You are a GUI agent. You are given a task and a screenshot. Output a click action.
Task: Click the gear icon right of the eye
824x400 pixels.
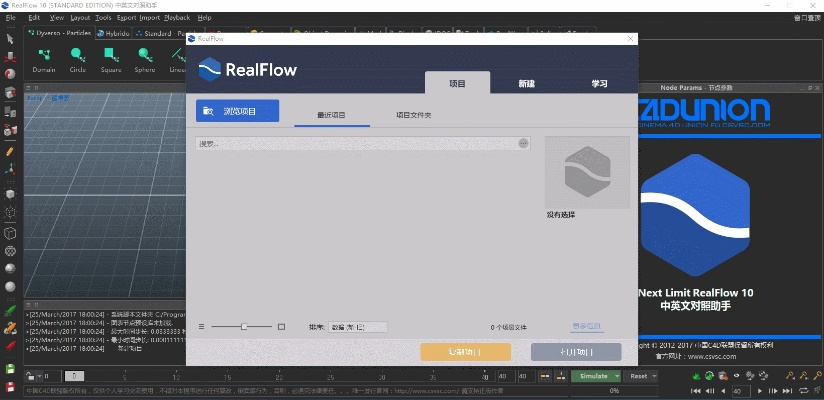(x=750, y=376)
